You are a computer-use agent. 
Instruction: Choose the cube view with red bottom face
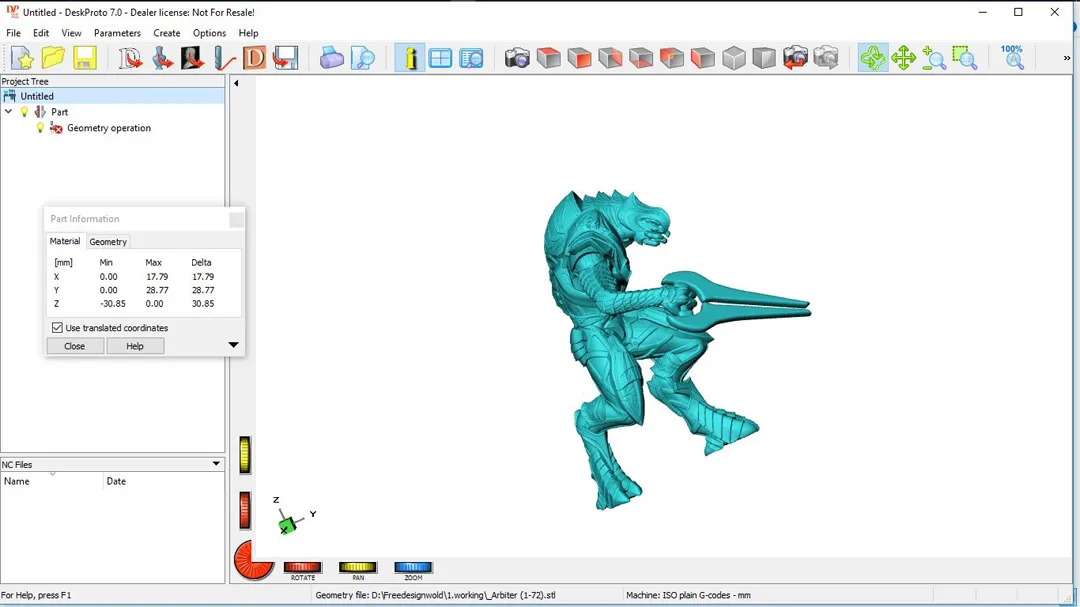(641, 58)
